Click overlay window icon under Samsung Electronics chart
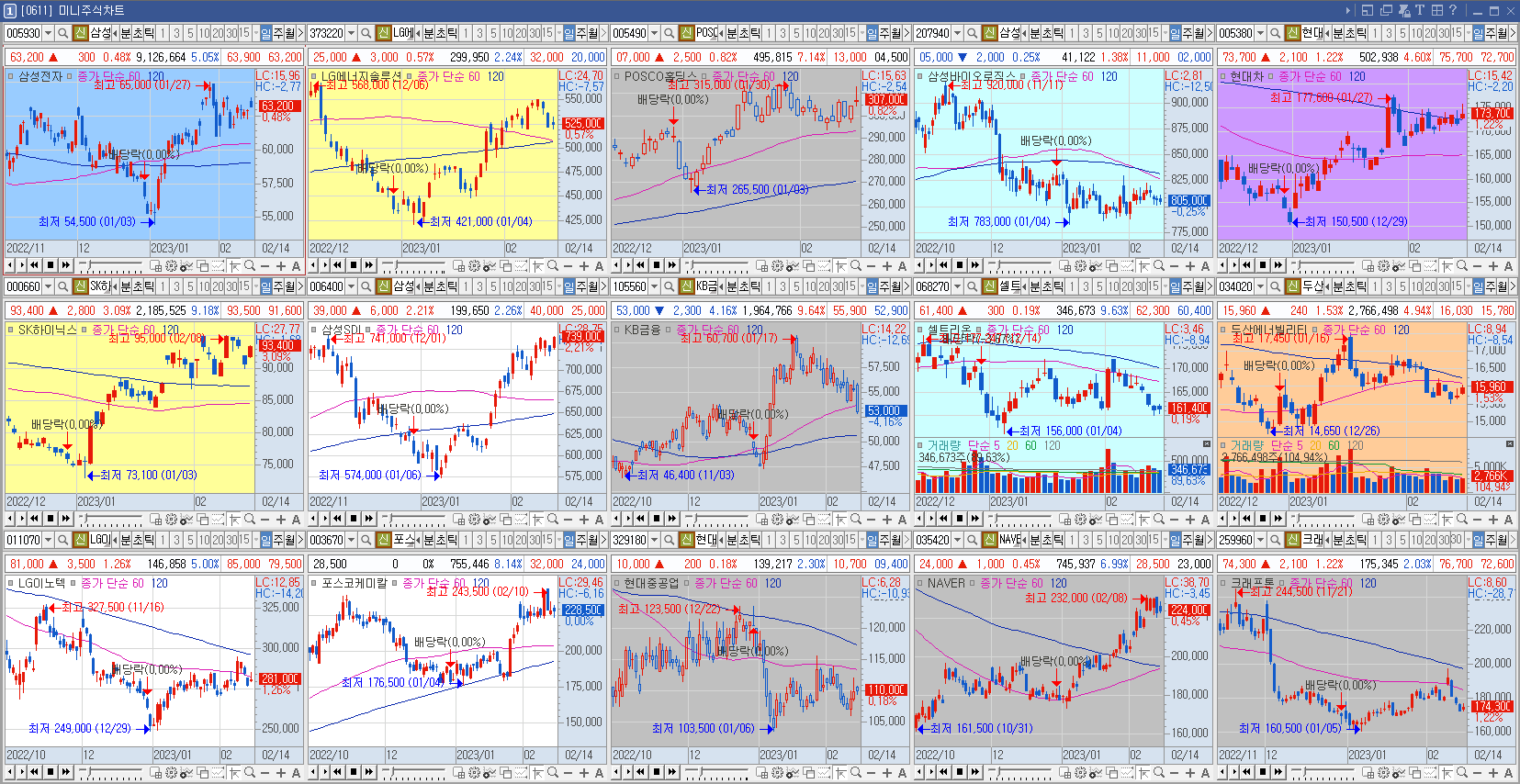 pos(202,265)
